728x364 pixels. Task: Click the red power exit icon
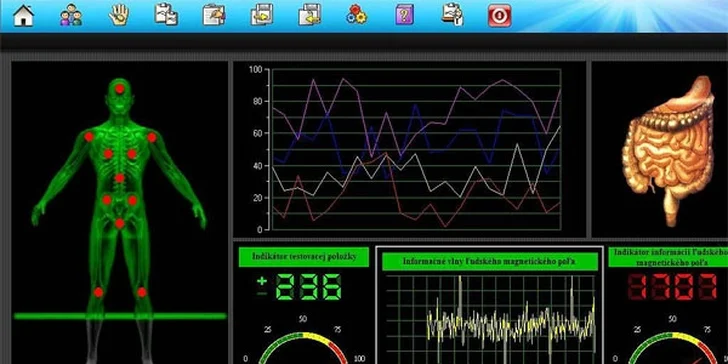pyautogui.click(x=500, y=15)
